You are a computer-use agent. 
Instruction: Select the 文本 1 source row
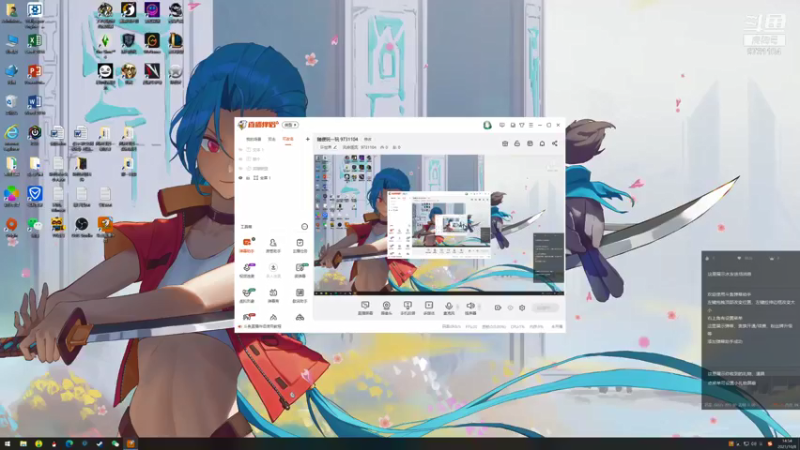click(x=273, y=149)
